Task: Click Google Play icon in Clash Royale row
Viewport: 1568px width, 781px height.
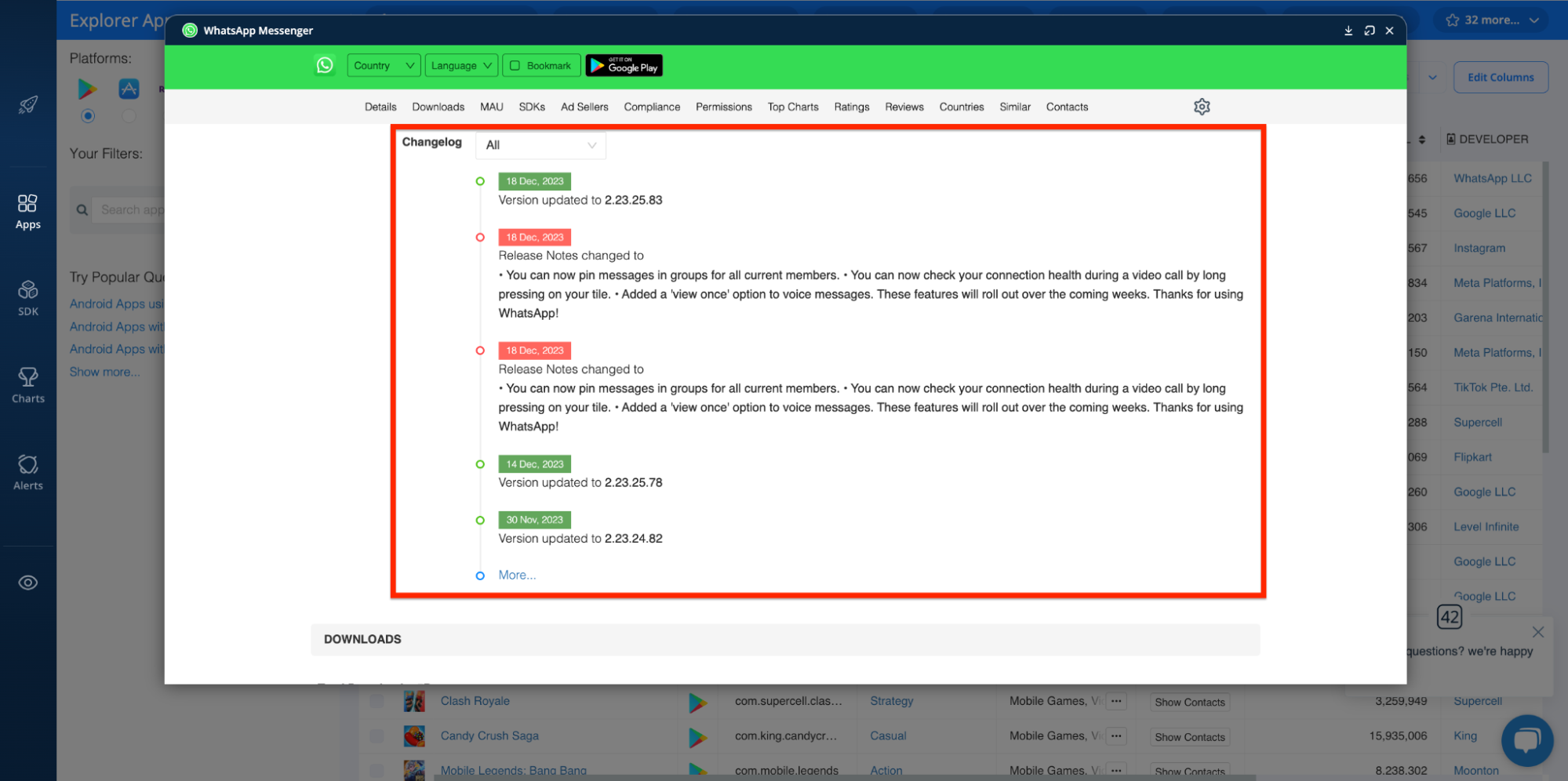Action: pyautogui.click(x=697, y=702)
